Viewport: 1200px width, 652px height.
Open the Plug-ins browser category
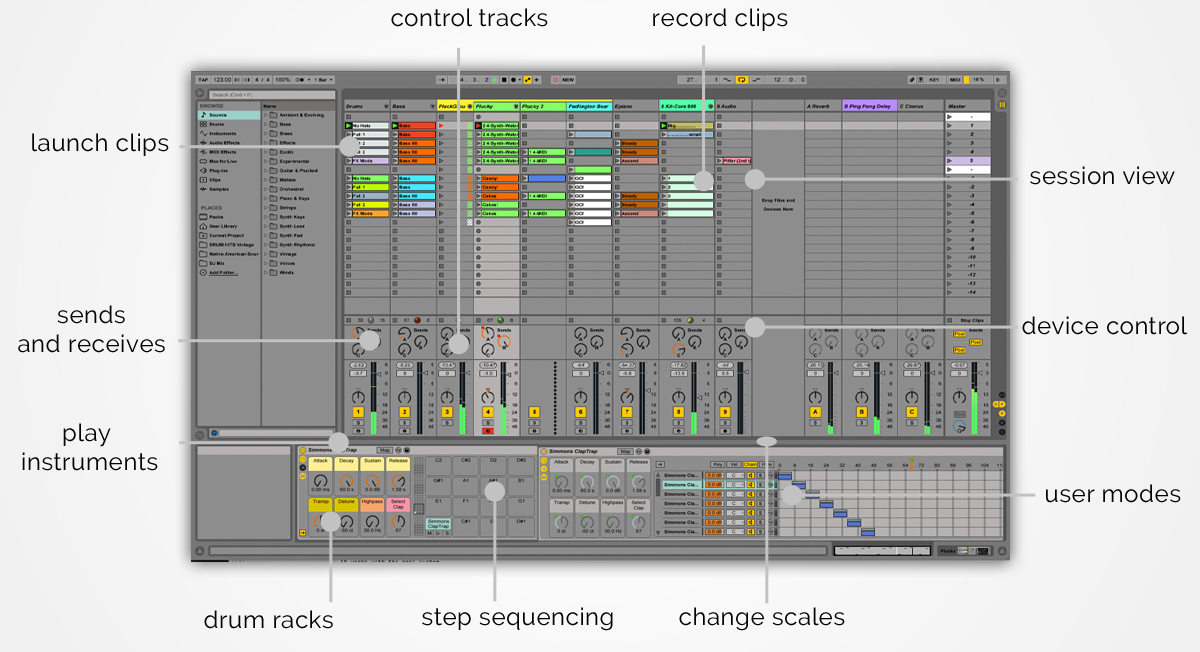(219, 171)
